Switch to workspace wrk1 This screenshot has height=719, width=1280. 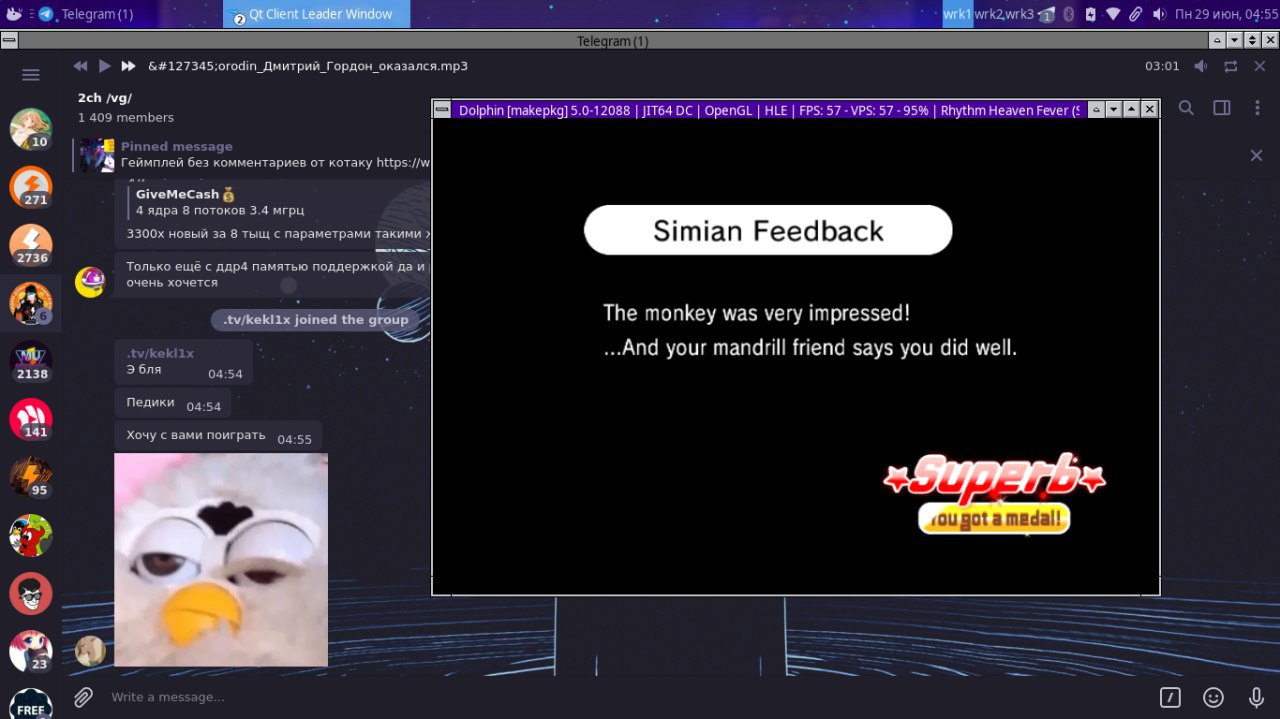pos(957,14)
